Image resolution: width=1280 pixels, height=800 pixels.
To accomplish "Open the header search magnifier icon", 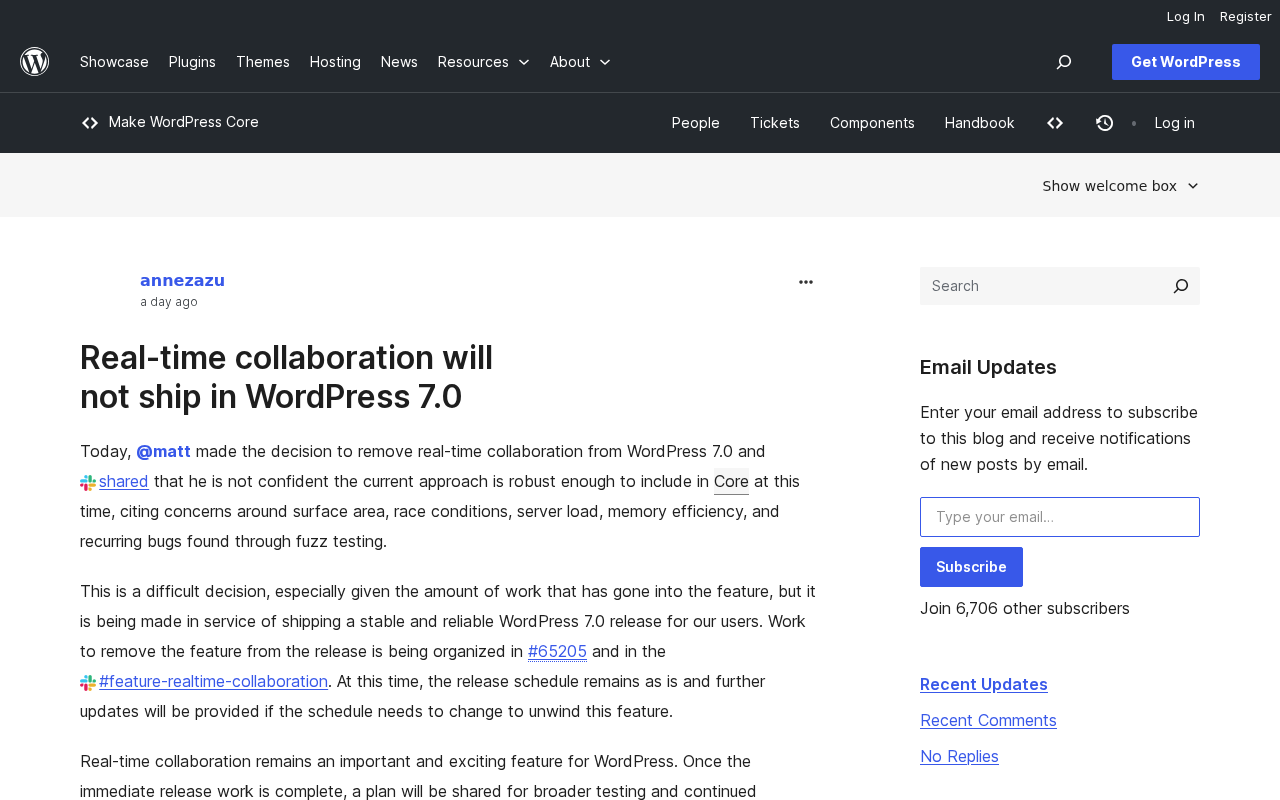I will (1064, 62).
